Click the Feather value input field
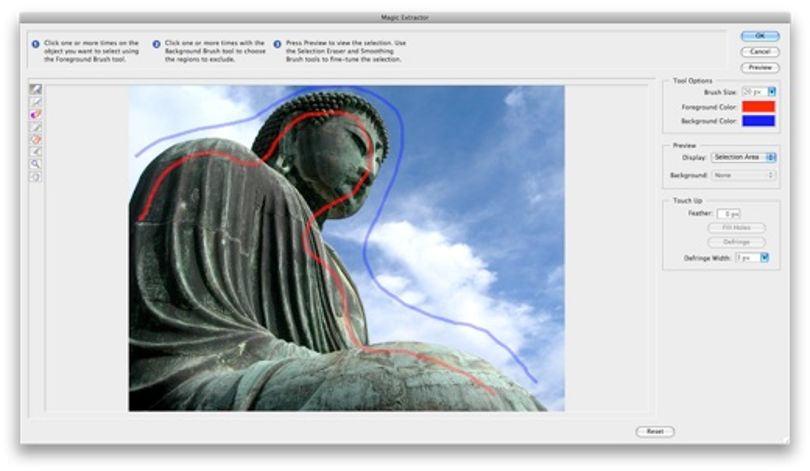 [x=729, y=213]
